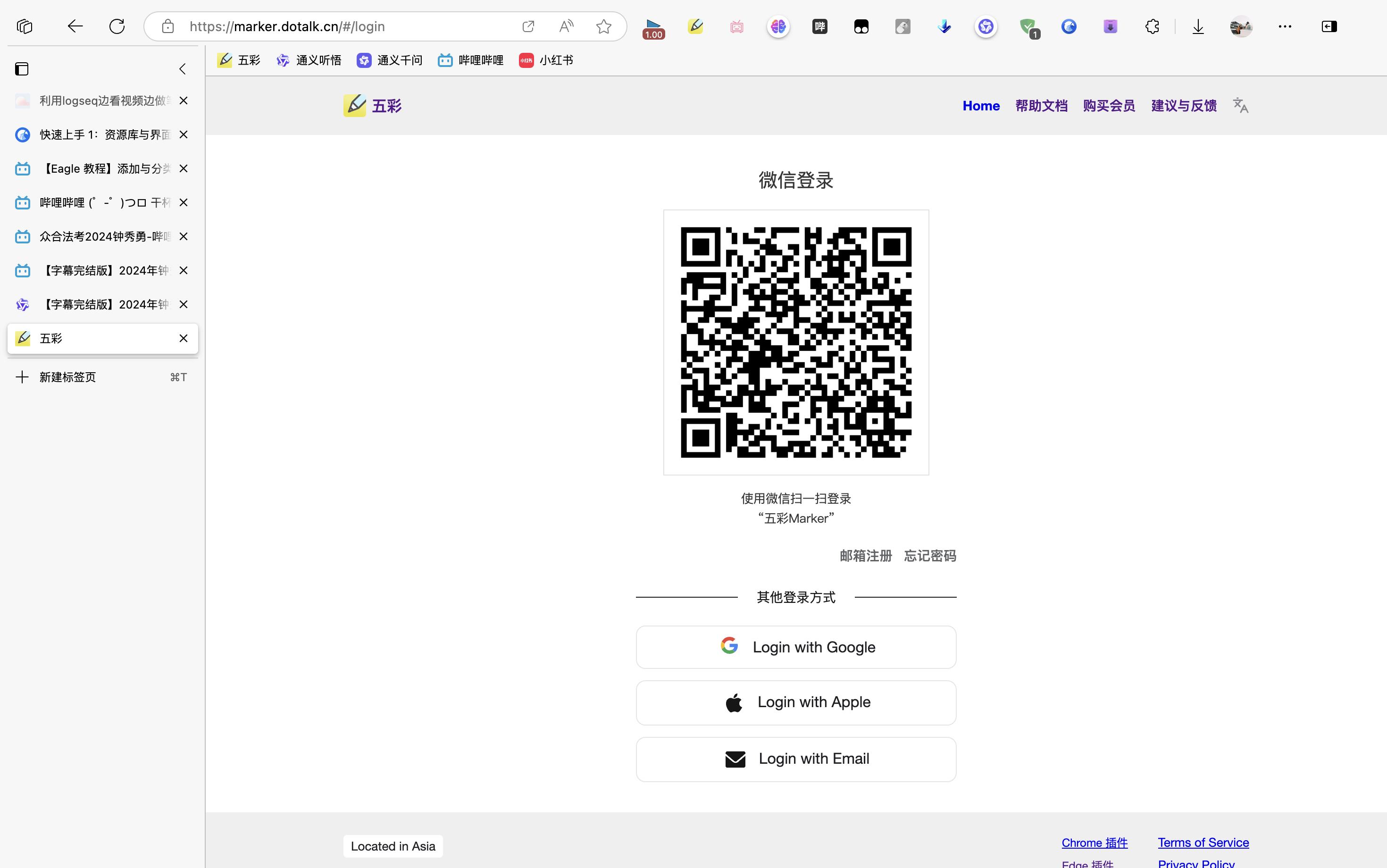Click the 1.00 speed extension icon
Viewport: 1387px width, 868px height.
tap(653, 28)
